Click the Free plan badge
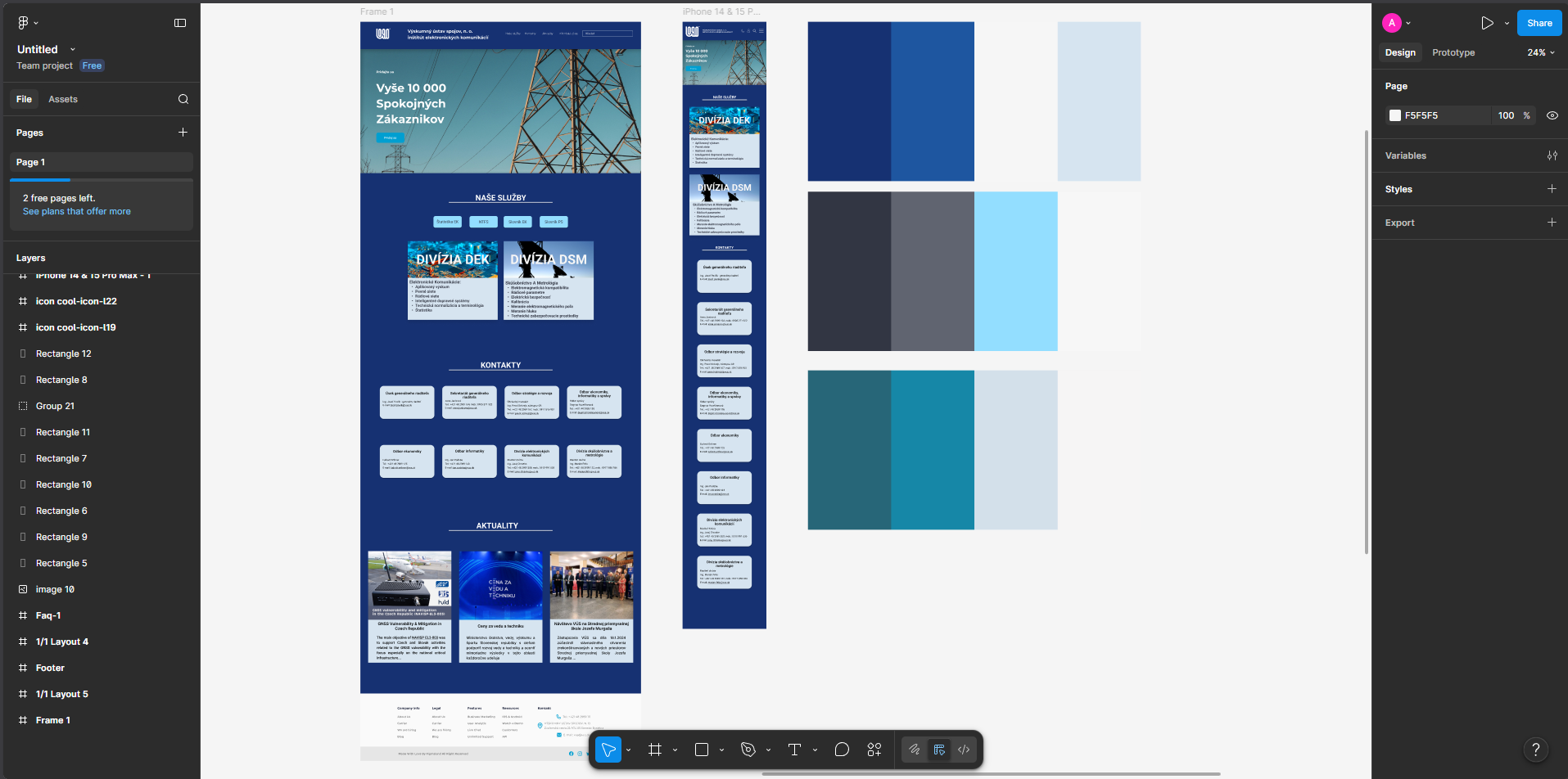 (92, 65)
